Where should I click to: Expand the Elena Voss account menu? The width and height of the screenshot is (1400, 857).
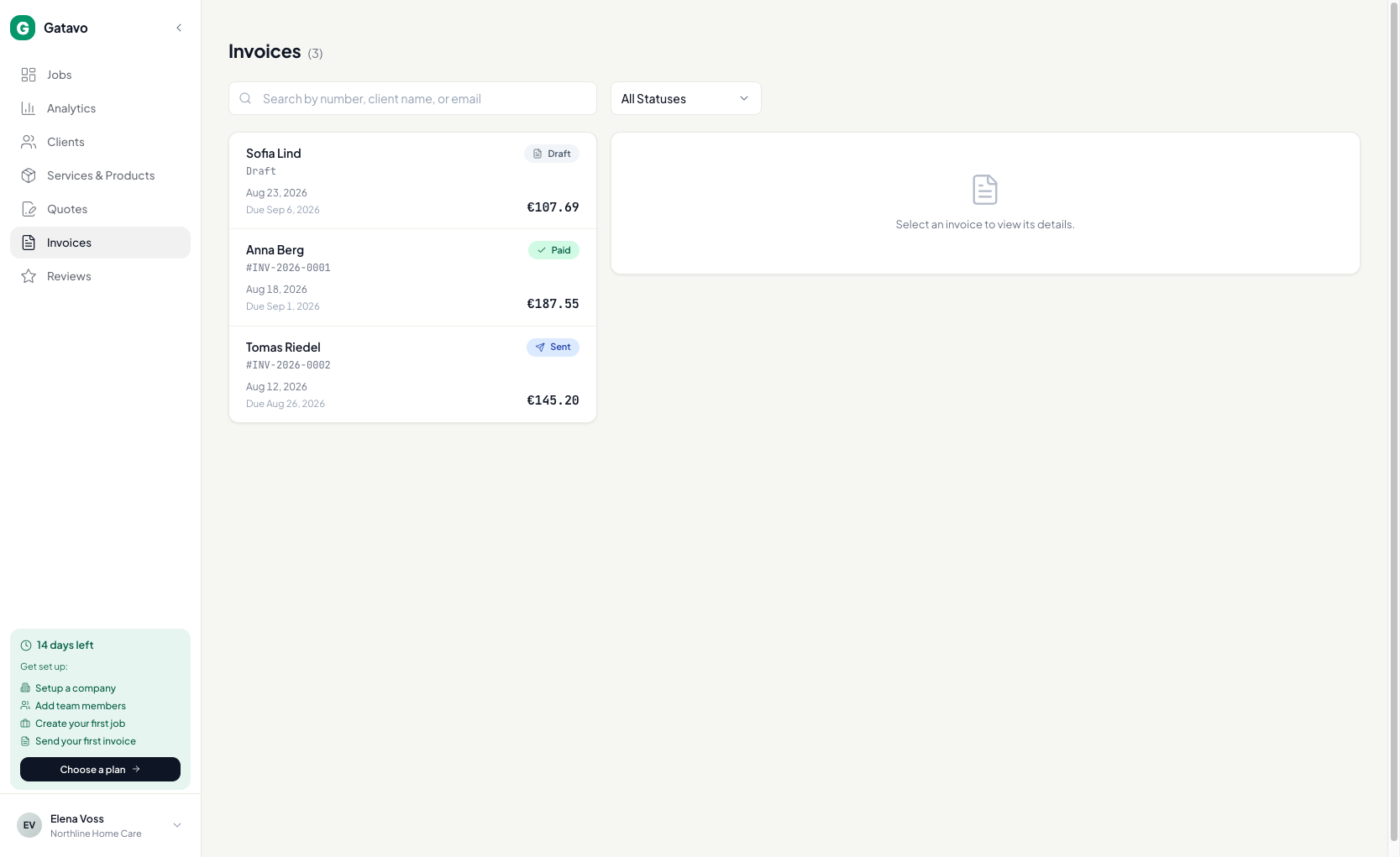pyautogui.click(x=100, y=825)
